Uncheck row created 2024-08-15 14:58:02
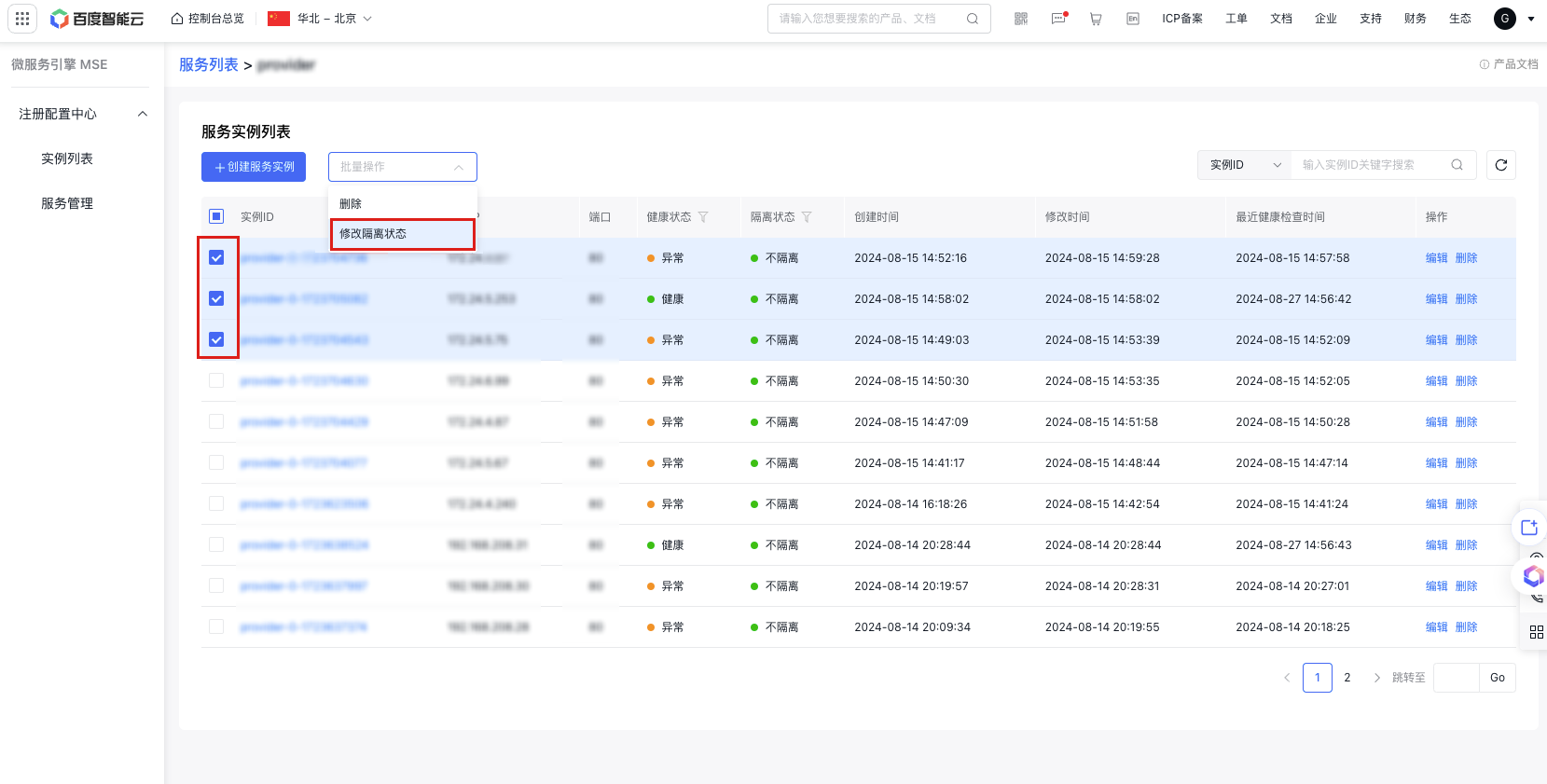The height and width of the screenshot is (784, 1547). pos(216,298)
